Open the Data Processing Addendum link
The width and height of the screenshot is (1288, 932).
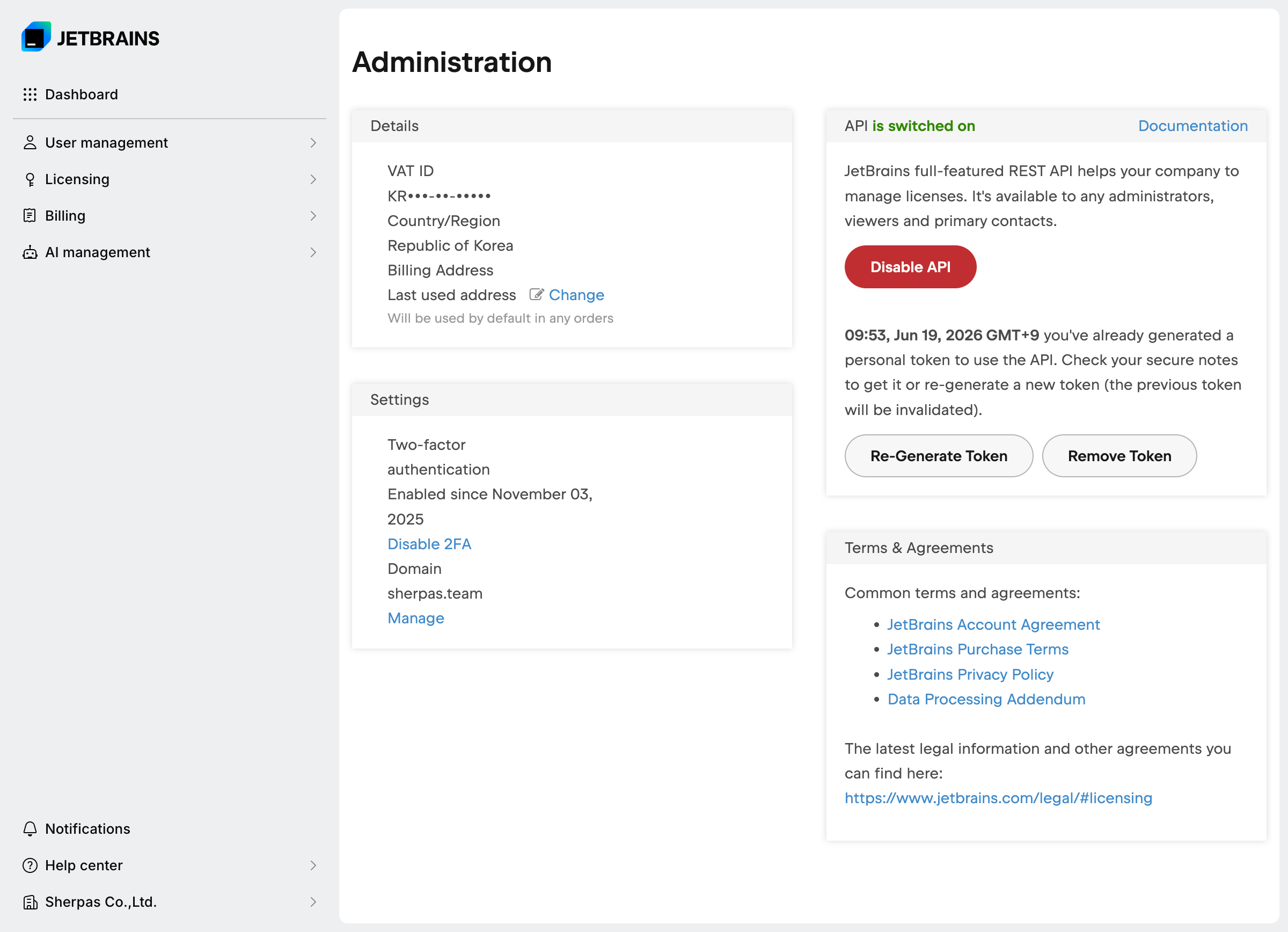[x=986, y=699]
